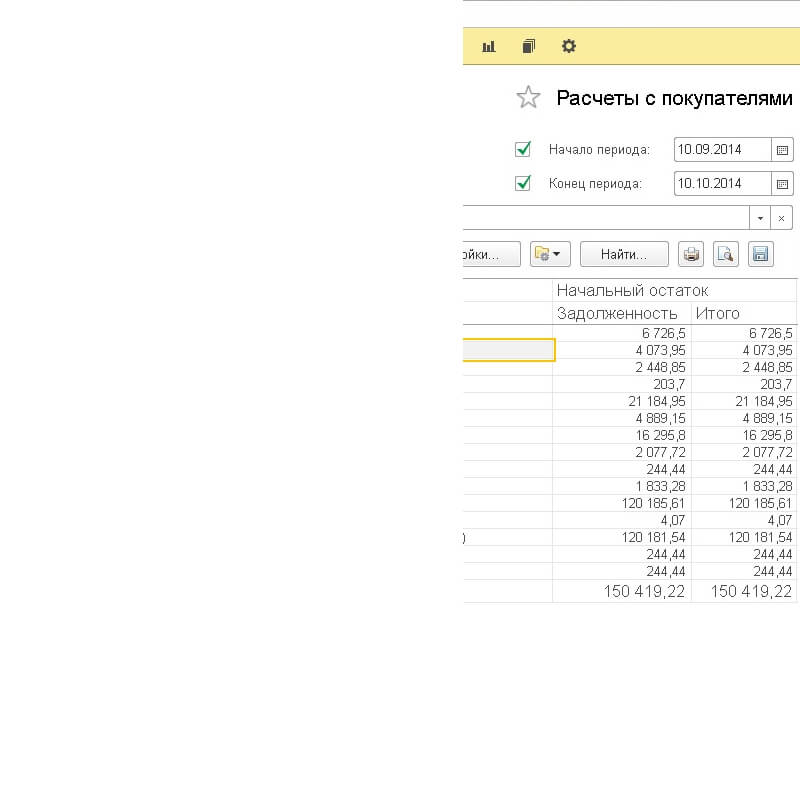Add report to favorites with star
Viewport: 800px width, 800px height.
point(528,97)
